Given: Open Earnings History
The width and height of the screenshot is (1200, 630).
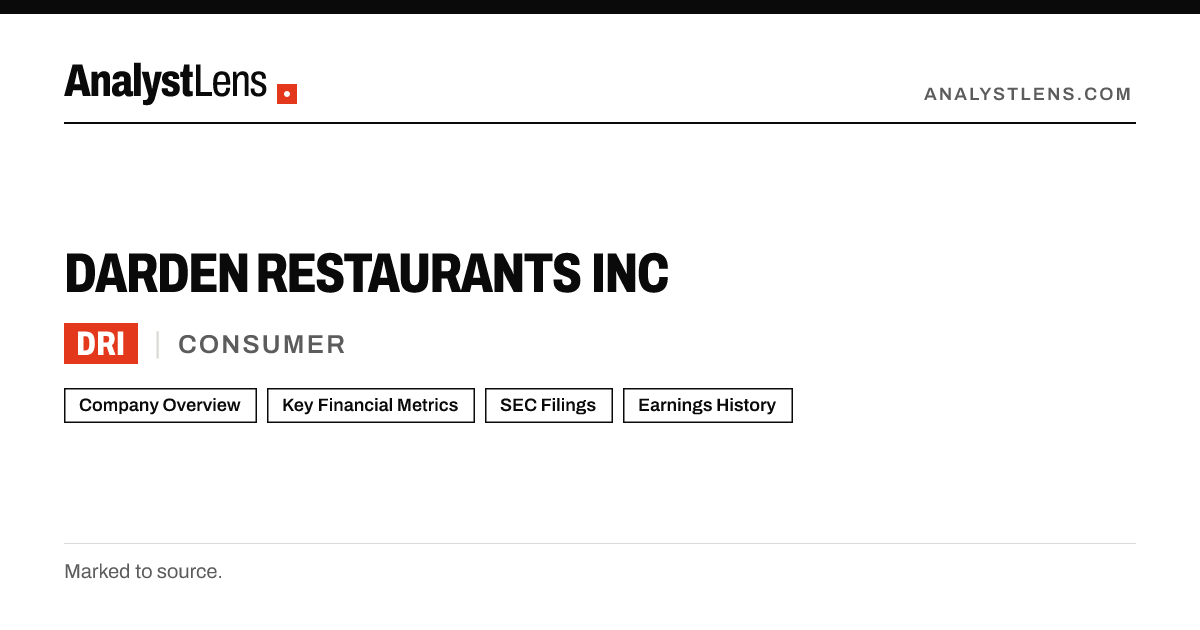Looking at the screenshot, I should point(707,405).
